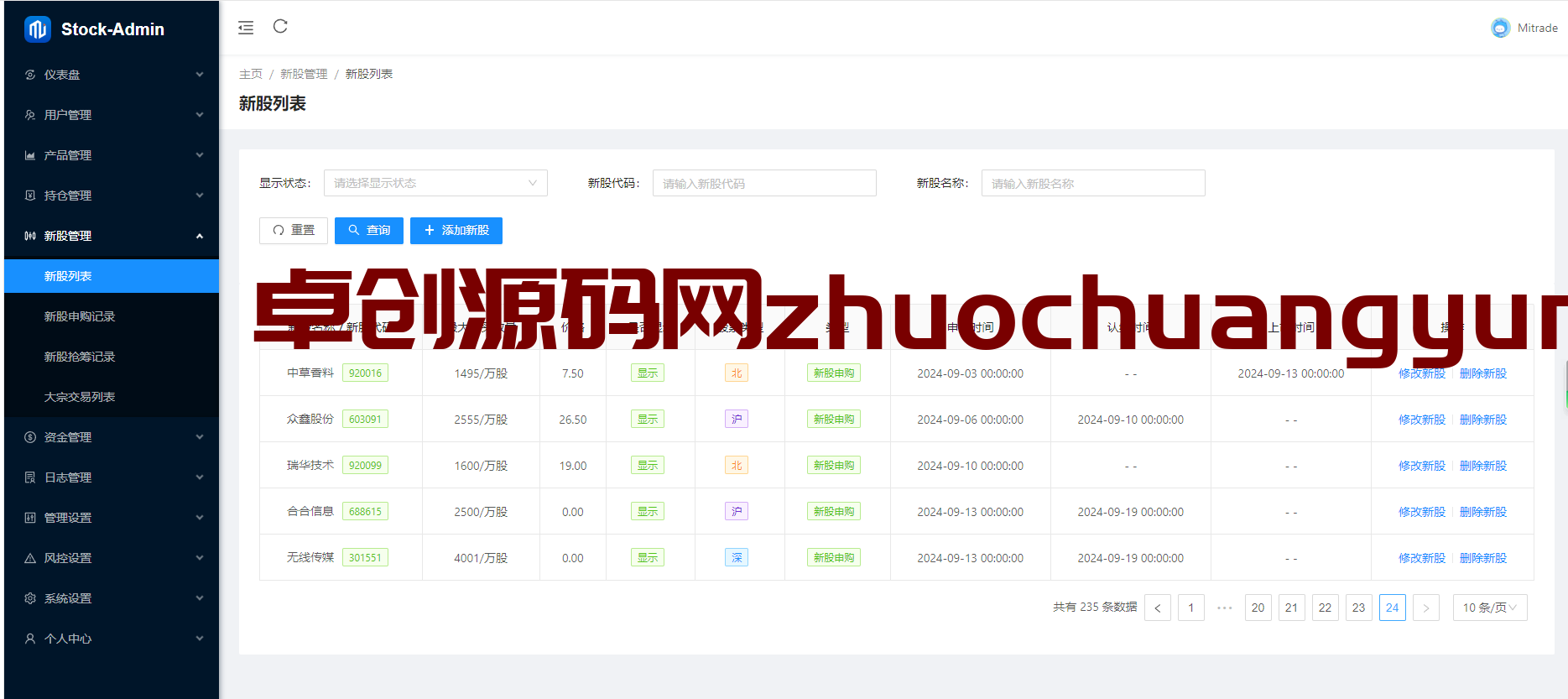1568x699 pixels.
Task: Go to page 1
Action: pos(1191,608)
